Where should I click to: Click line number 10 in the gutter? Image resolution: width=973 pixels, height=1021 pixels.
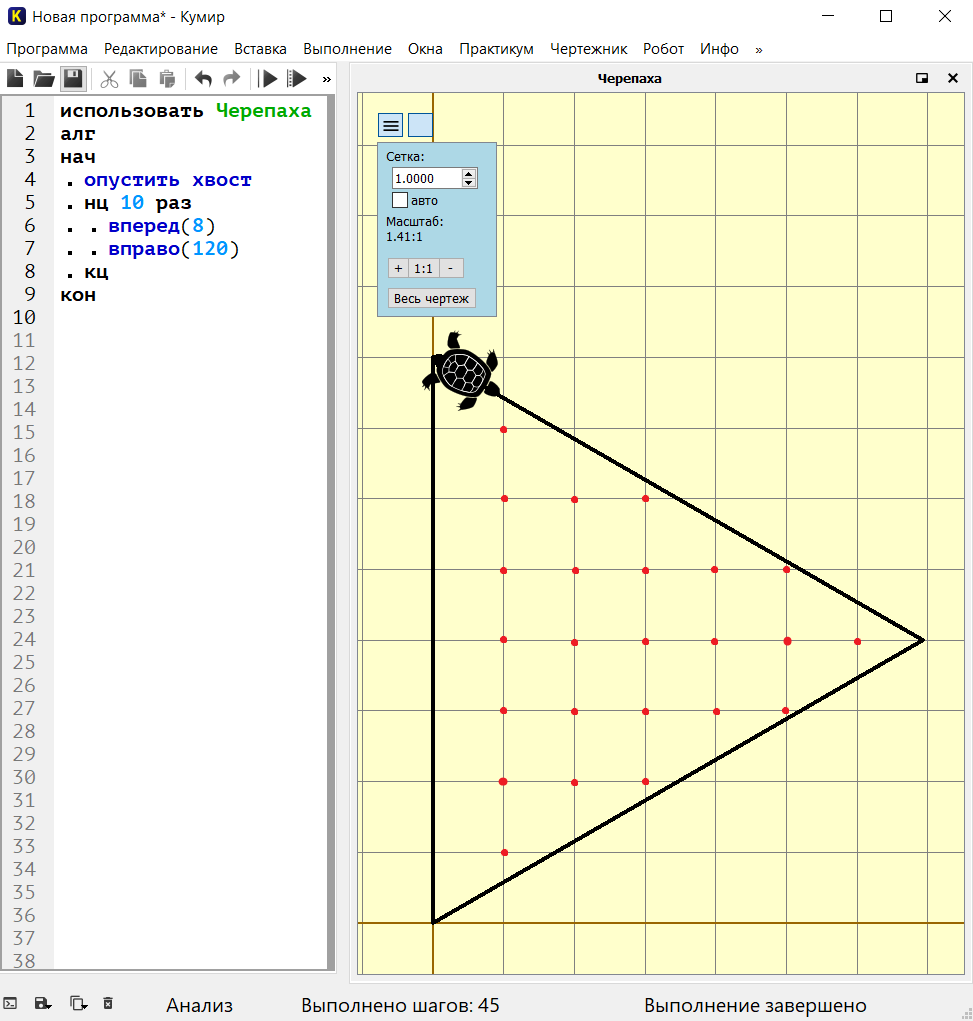click(x=24, y=318)
